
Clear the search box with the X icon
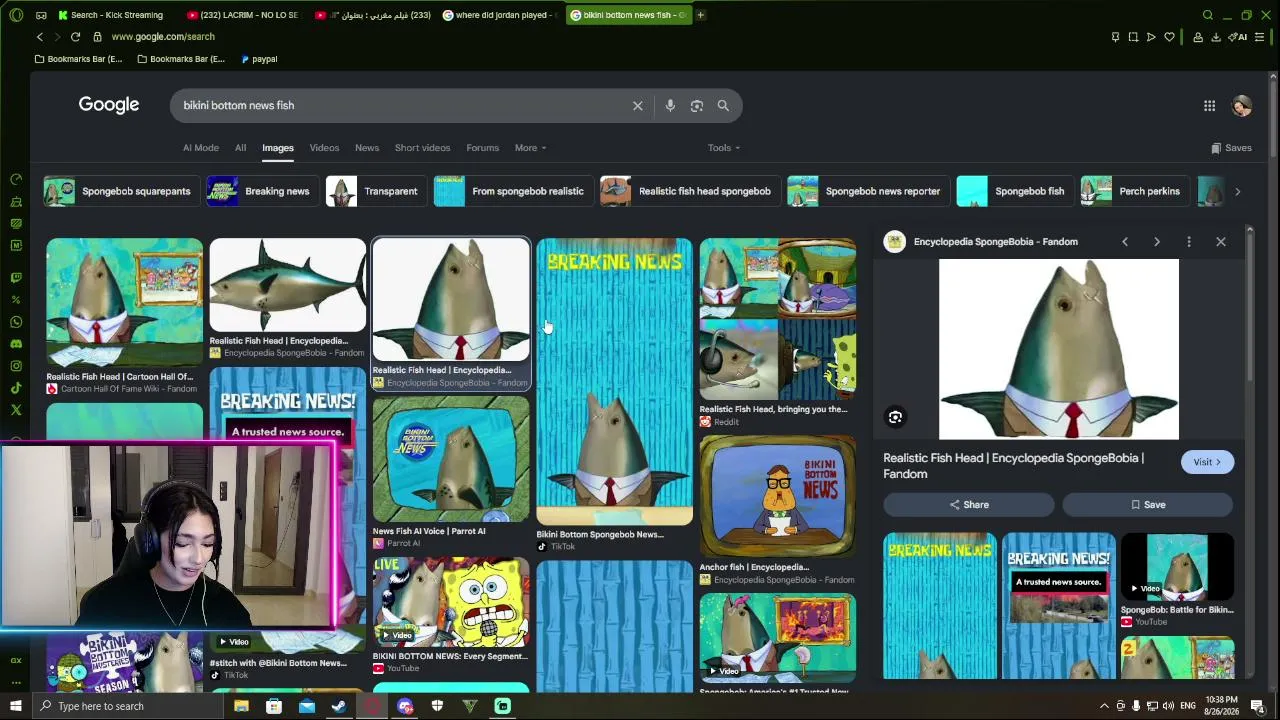[x=637, y=106]
